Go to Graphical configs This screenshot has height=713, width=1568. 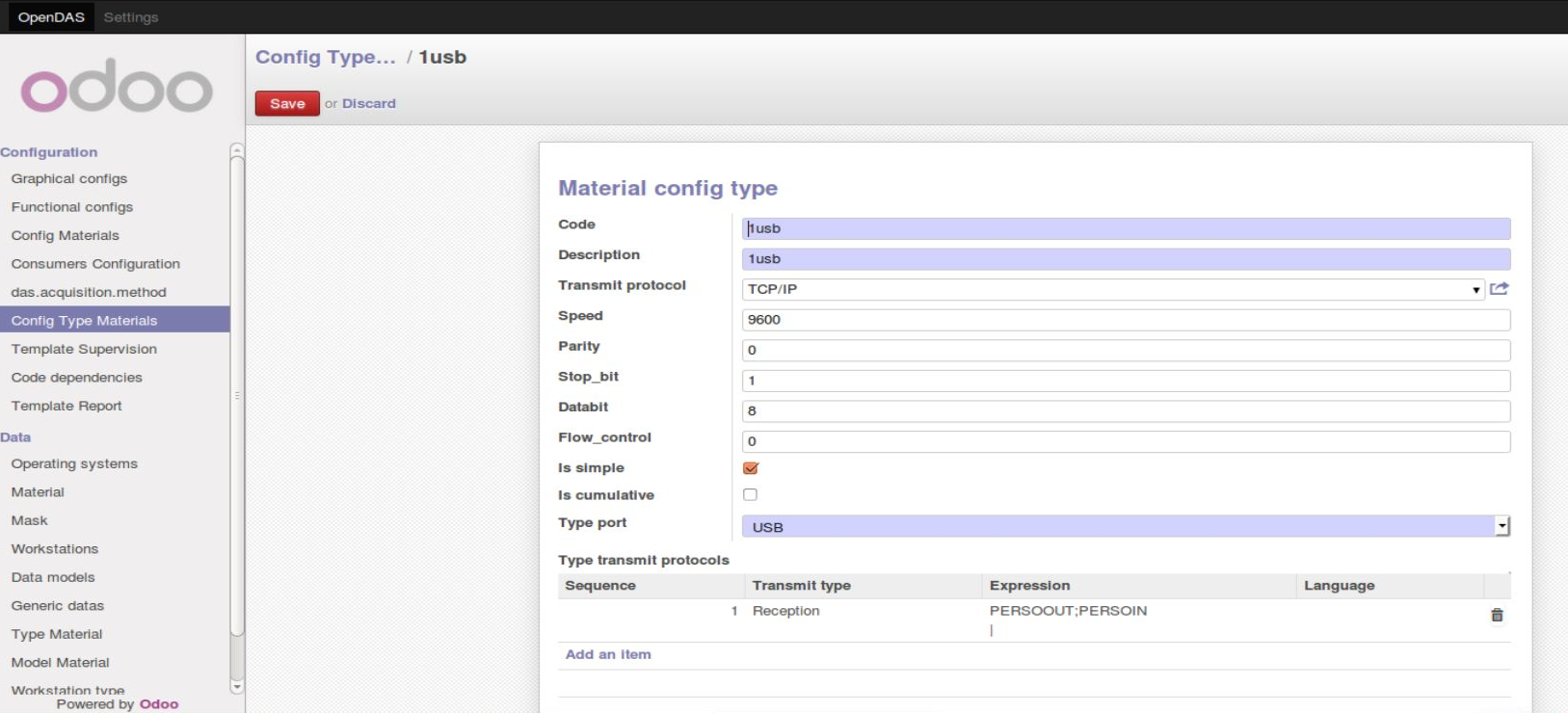[69, 178]
